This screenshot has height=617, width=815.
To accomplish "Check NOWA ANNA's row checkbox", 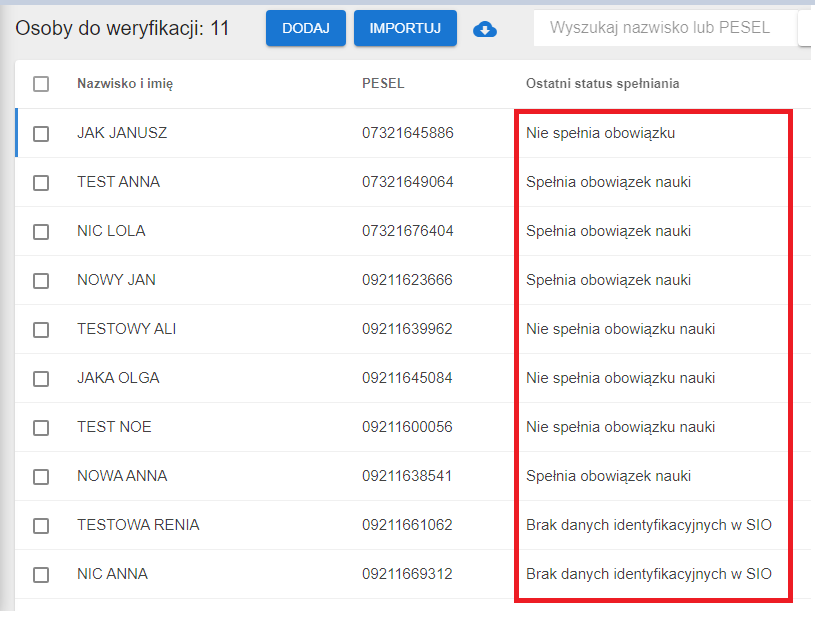I will [x=41, y=475].
